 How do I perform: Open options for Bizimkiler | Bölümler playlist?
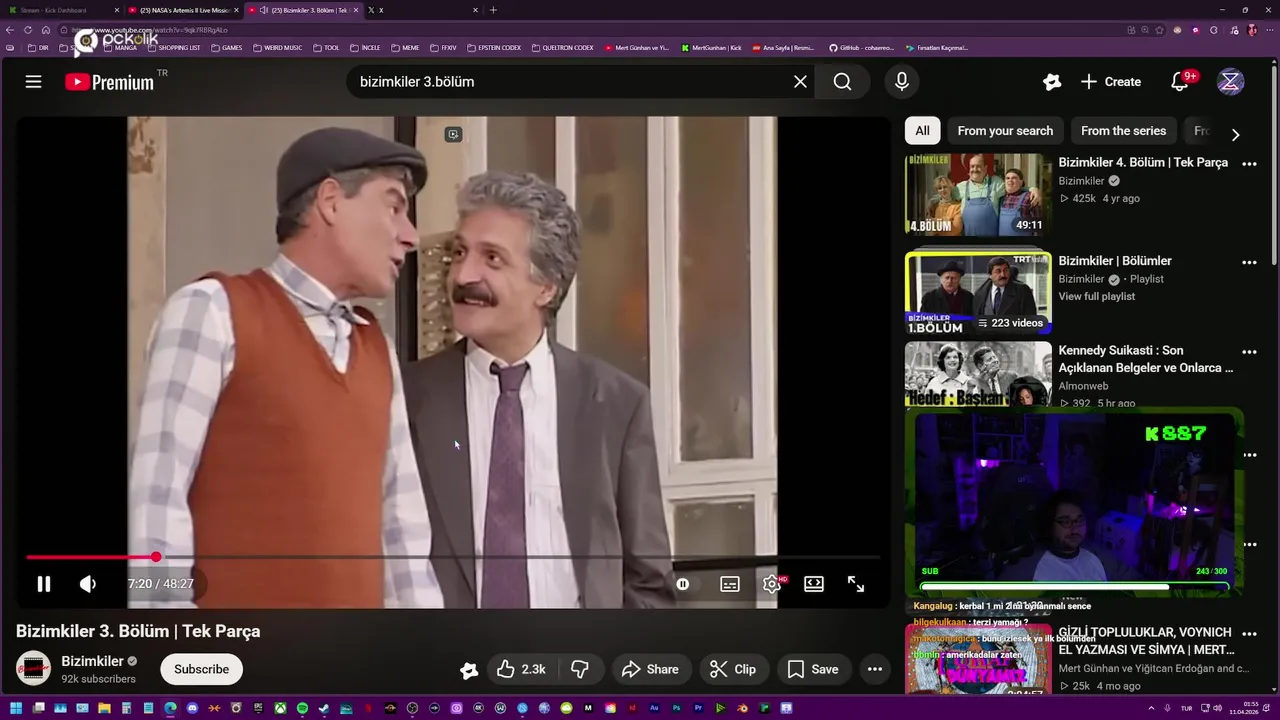point(1249,262)
